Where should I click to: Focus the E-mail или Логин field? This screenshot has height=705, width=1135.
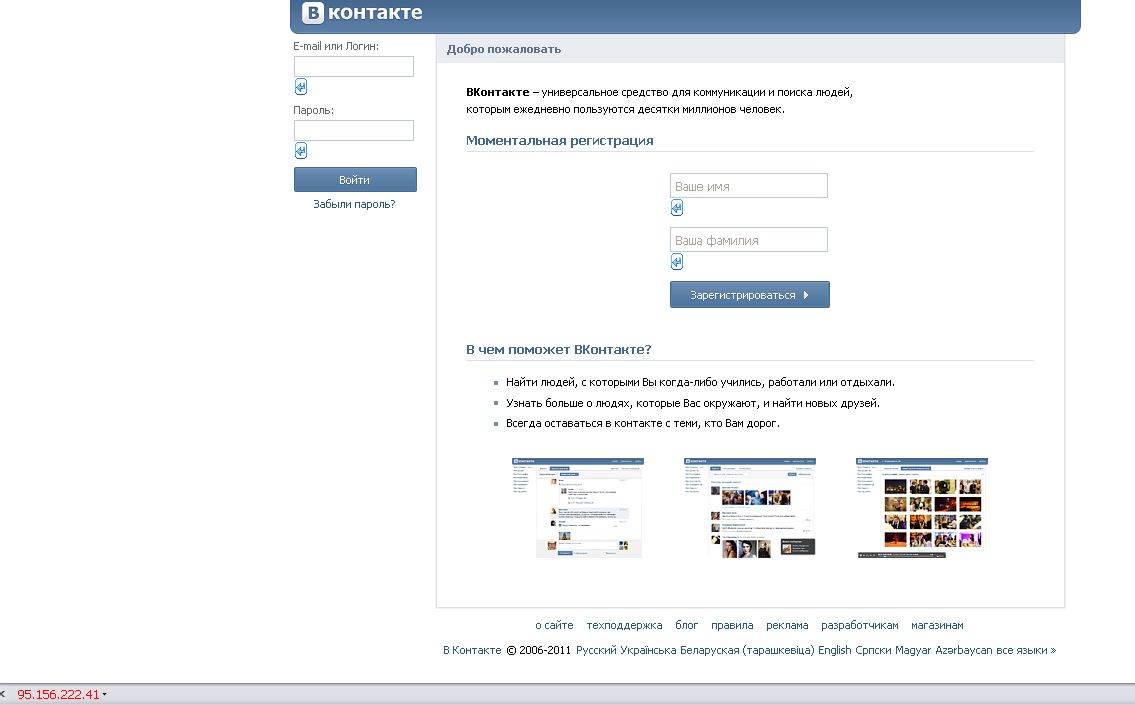pyautogui.click(x=354, y=67)
